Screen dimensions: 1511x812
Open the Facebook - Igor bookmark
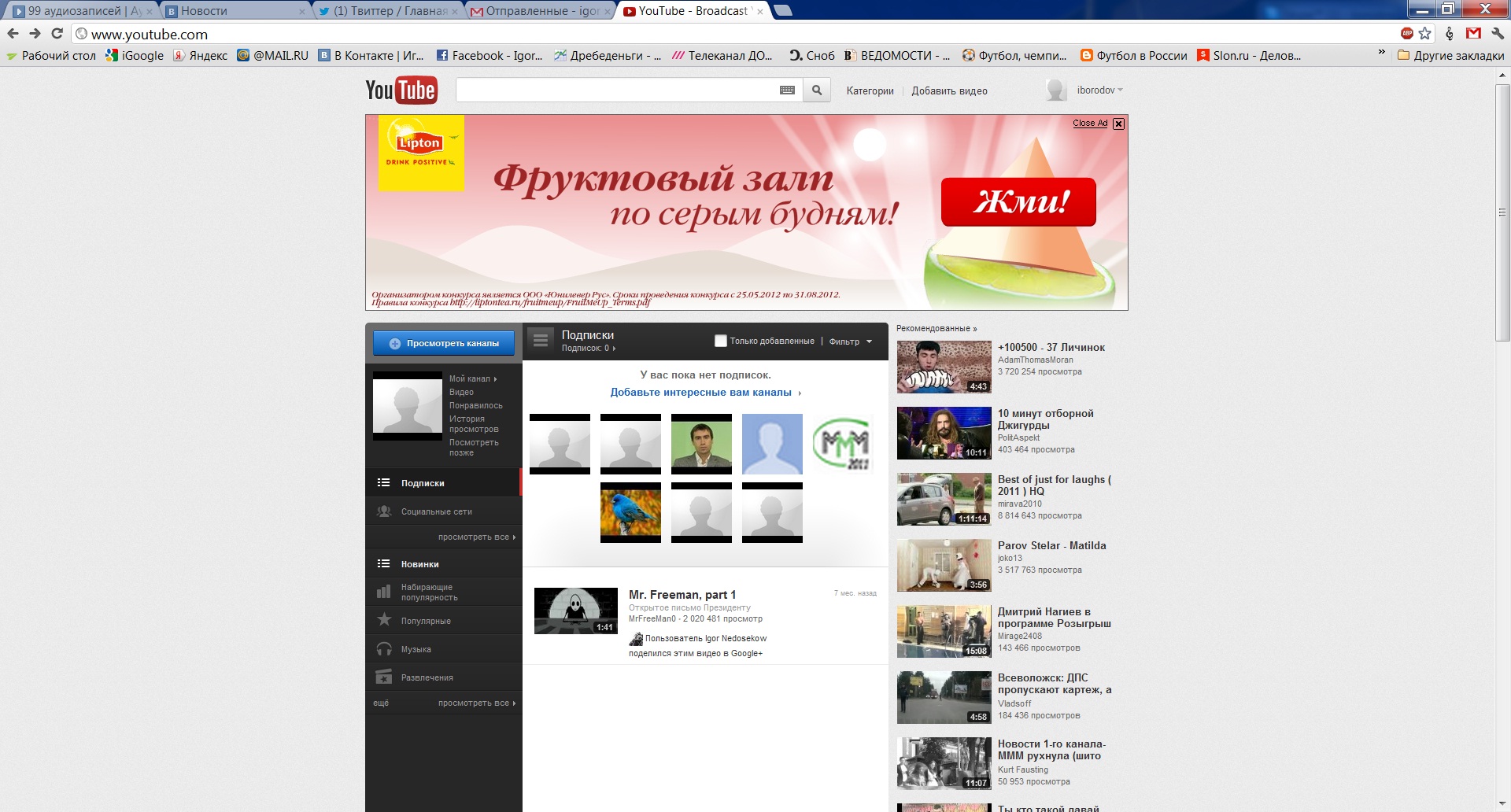[x=490, y=56]
